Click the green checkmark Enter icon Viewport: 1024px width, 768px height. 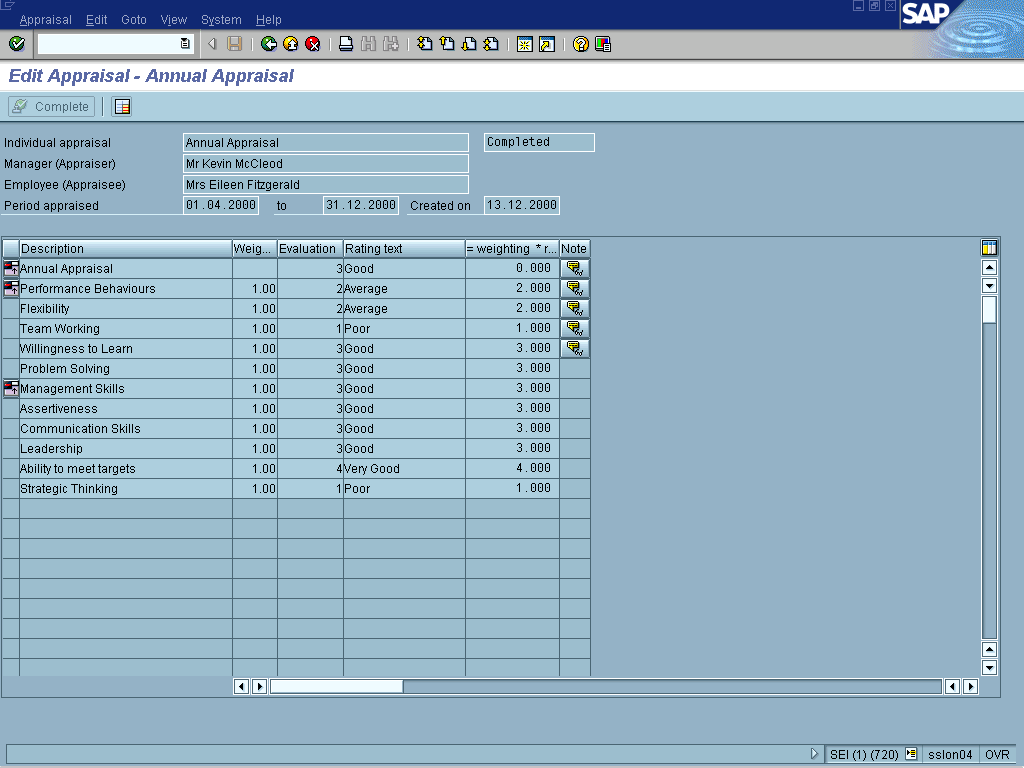click(x=17, y=44)
